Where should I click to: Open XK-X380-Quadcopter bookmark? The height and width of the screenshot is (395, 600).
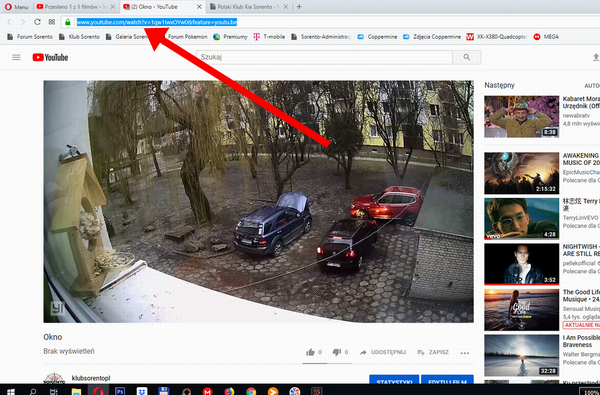497,37
